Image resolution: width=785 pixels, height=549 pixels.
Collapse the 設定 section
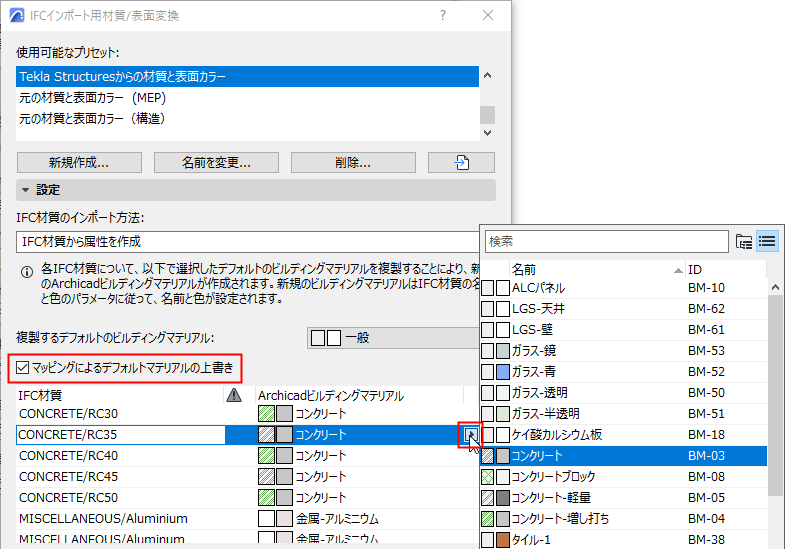click(x=26, y=190)
